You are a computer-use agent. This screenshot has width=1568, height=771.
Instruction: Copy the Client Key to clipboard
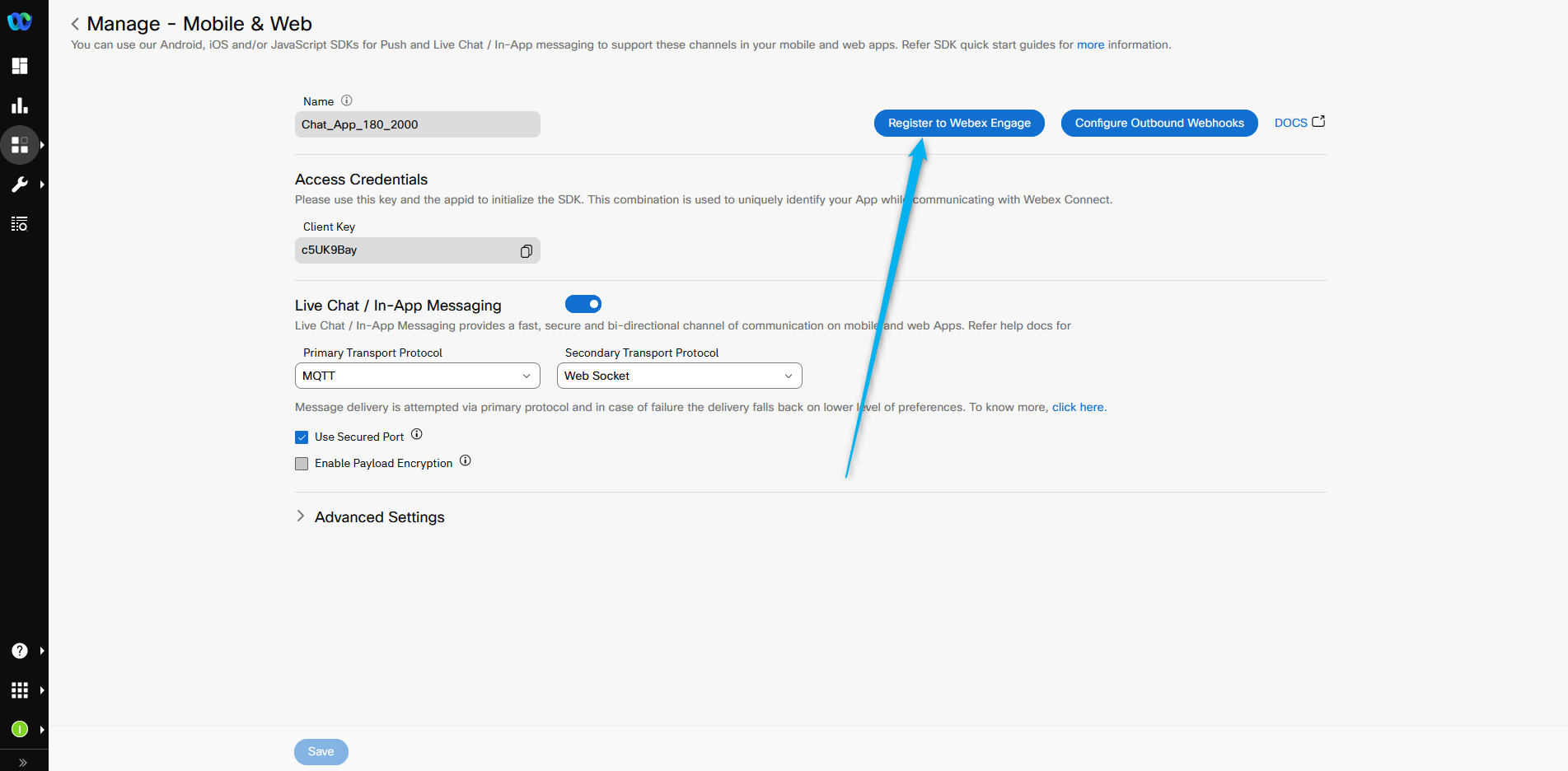tap(526, 251)
